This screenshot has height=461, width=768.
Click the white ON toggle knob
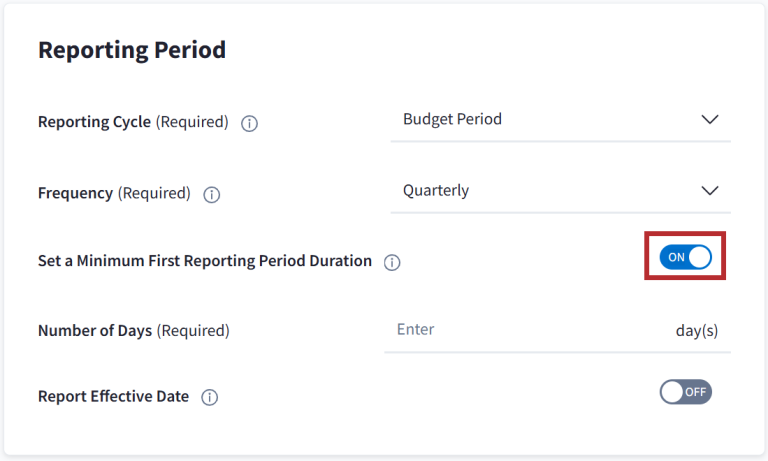tap(699, 257)
